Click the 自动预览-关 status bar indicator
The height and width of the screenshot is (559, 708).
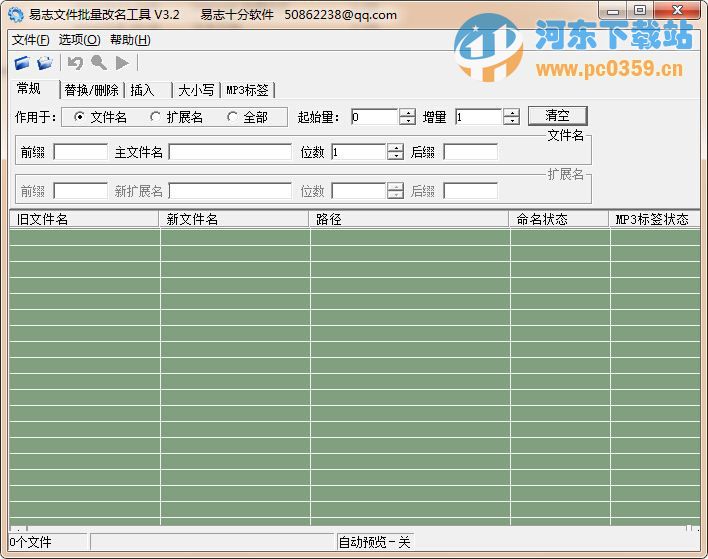click(374, 542)
